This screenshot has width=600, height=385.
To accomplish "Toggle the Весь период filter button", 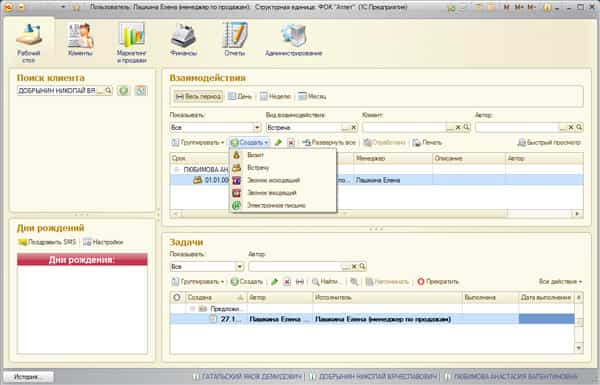I will [x=198, y=96].
